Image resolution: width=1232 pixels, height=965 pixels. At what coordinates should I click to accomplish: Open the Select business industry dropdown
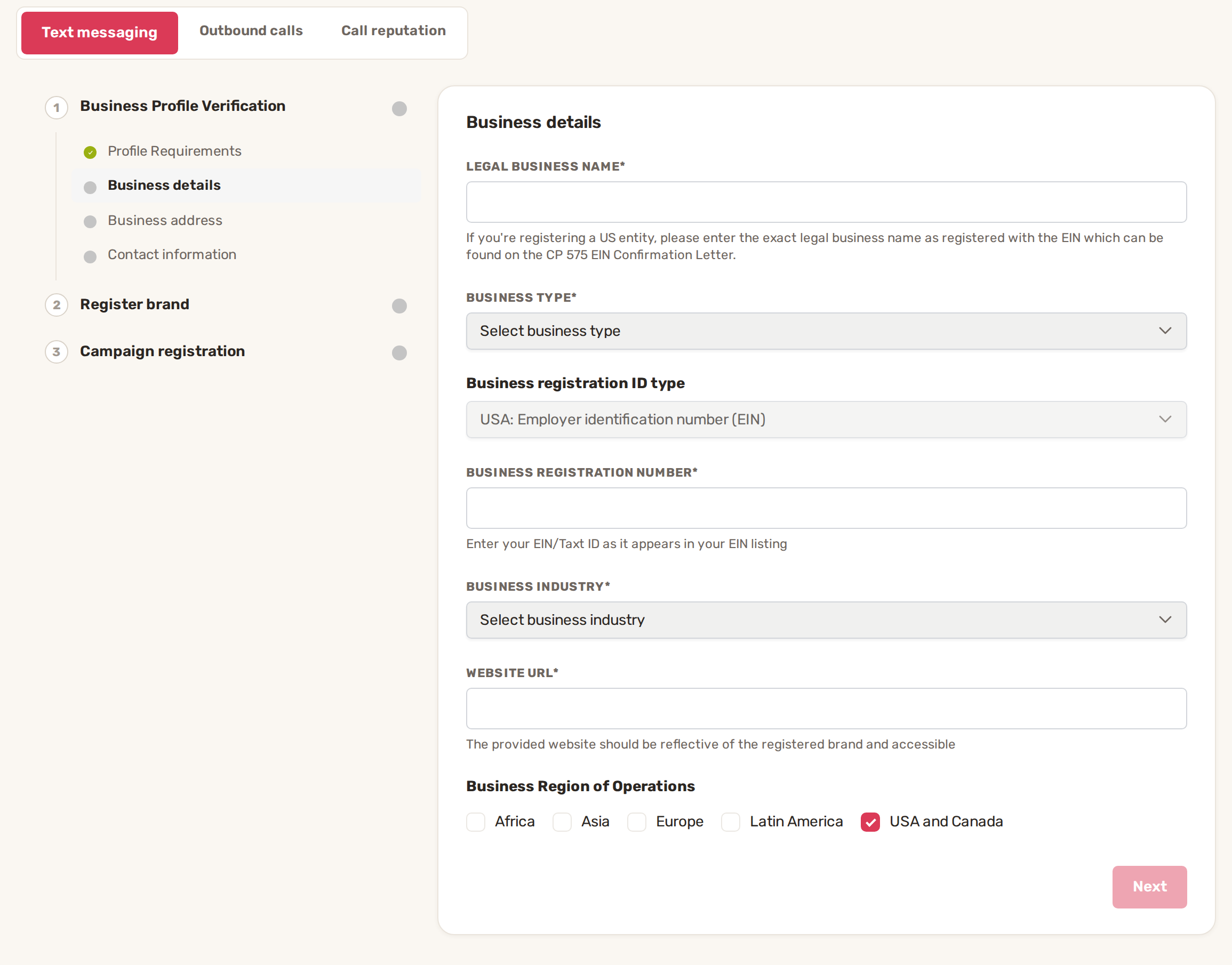coord(826,620)
